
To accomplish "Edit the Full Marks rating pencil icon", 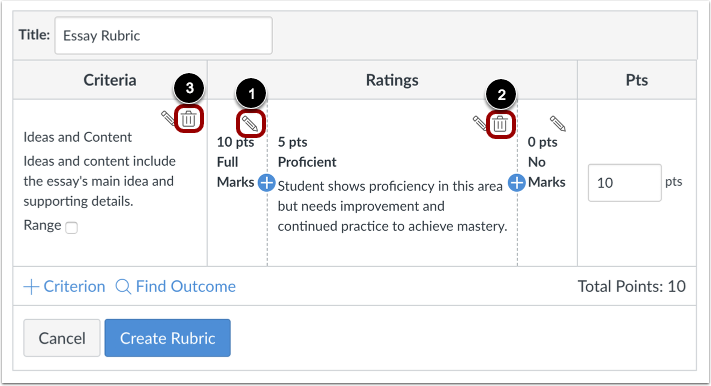I will coord(250,123).
